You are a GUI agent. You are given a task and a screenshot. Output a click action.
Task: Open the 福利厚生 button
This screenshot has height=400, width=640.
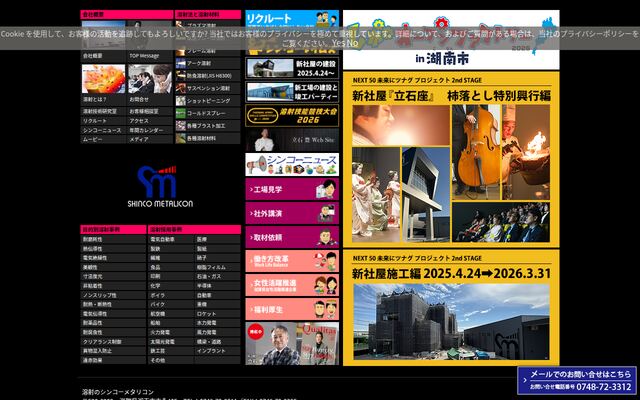coord(292,309)
